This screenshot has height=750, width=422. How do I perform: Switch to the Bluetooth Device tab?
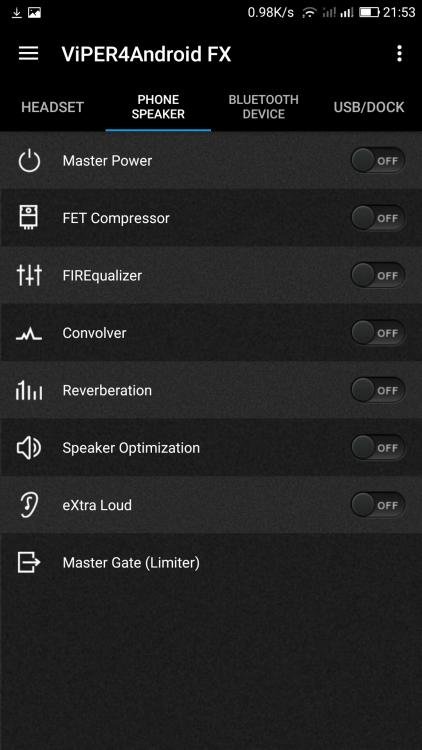tap(264, 107)
